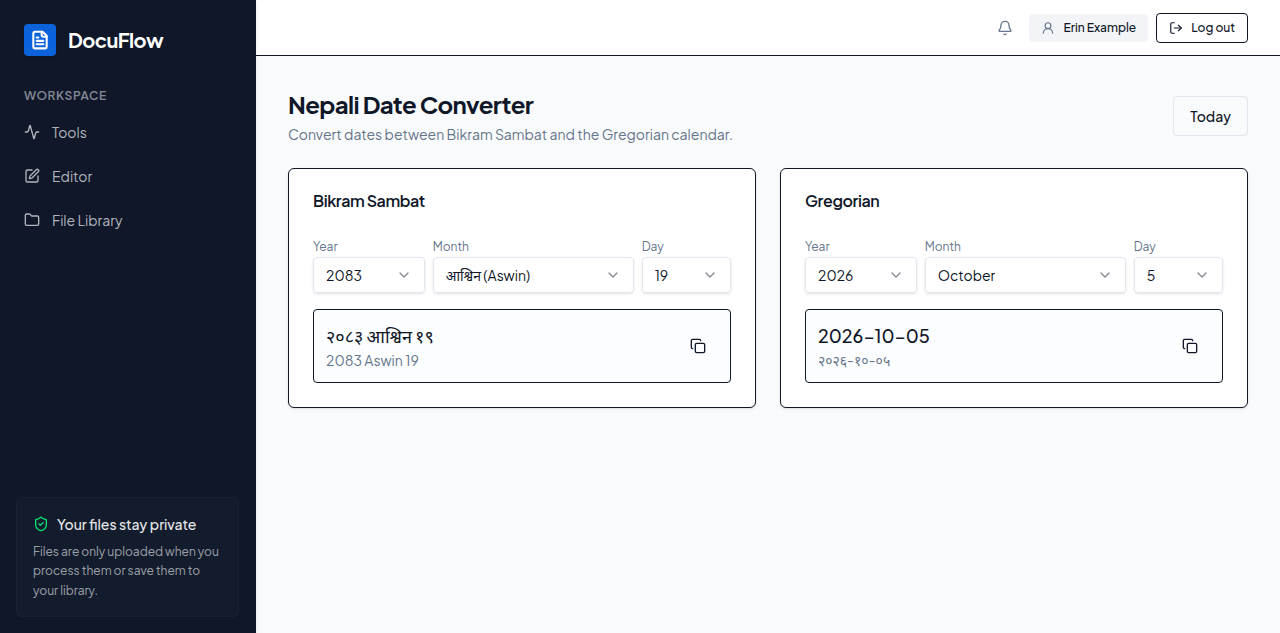Viewport: 1280px width, 633px height.
Task: Click the WORKSPACE section label
Action: click(x=65, y=96)
